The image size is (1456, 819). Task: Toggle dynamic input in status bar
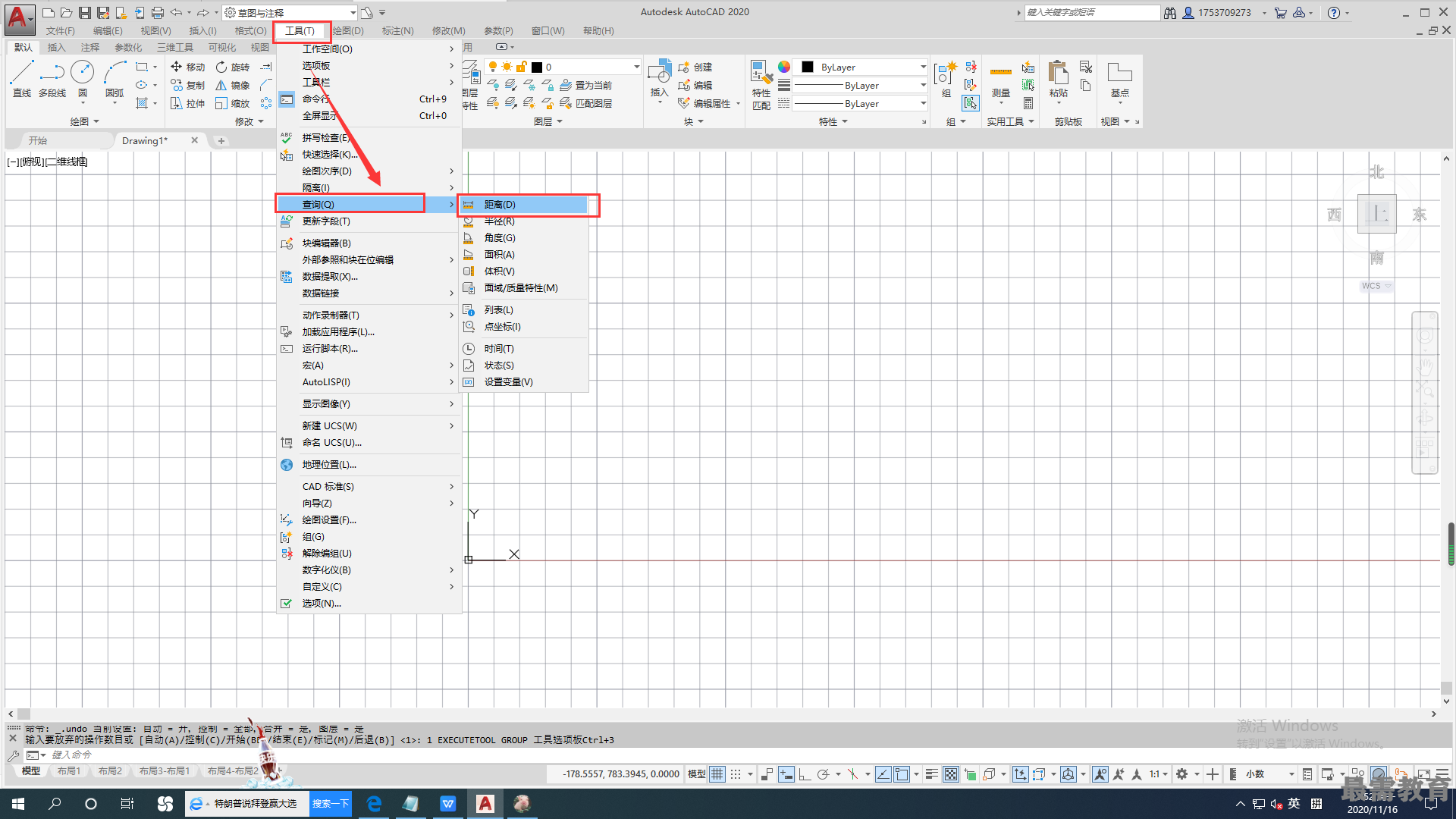[x=786, y=773]
